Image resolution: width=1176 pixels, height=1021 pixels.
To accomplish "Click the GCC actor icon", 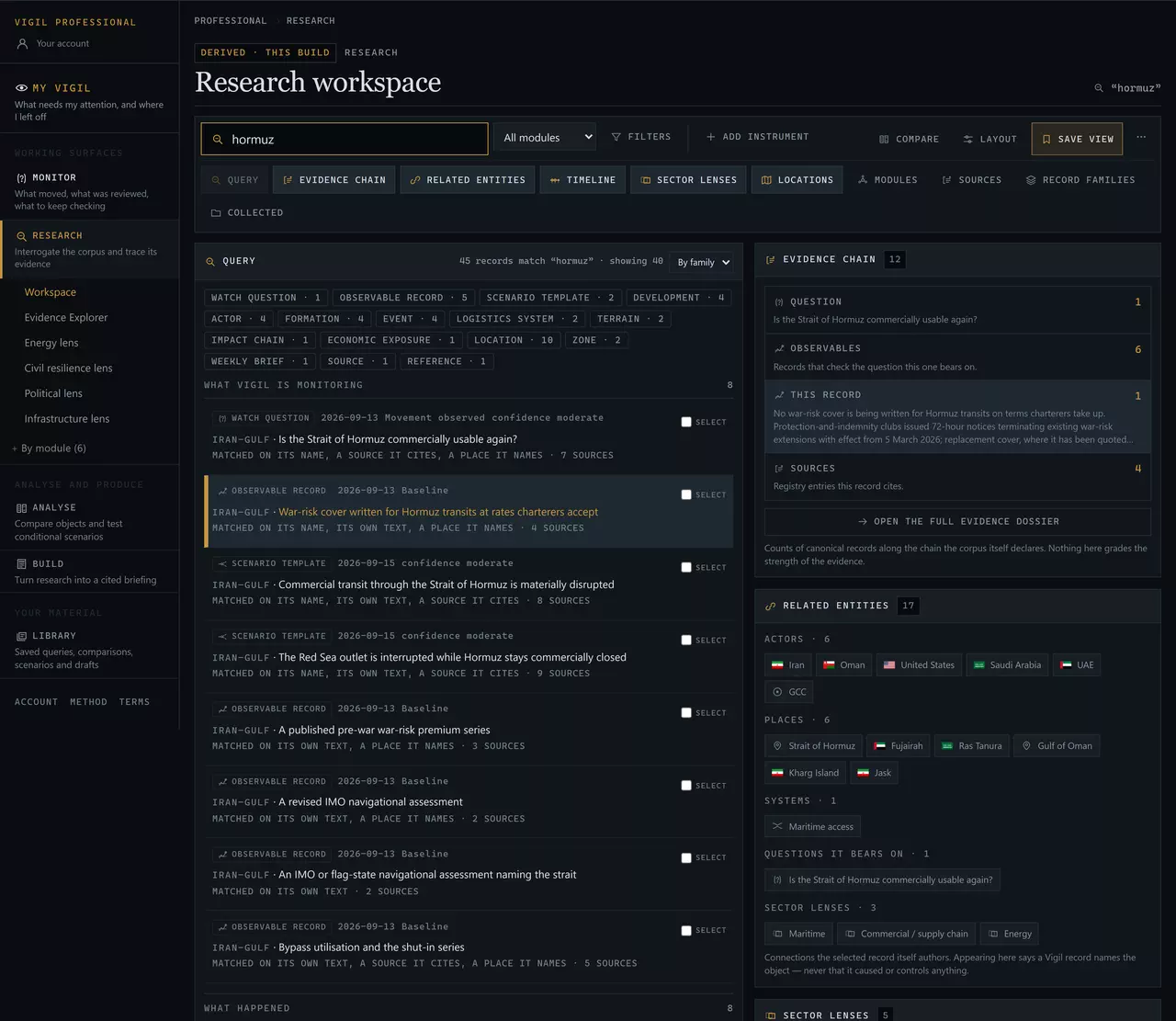I will (777, 692).
